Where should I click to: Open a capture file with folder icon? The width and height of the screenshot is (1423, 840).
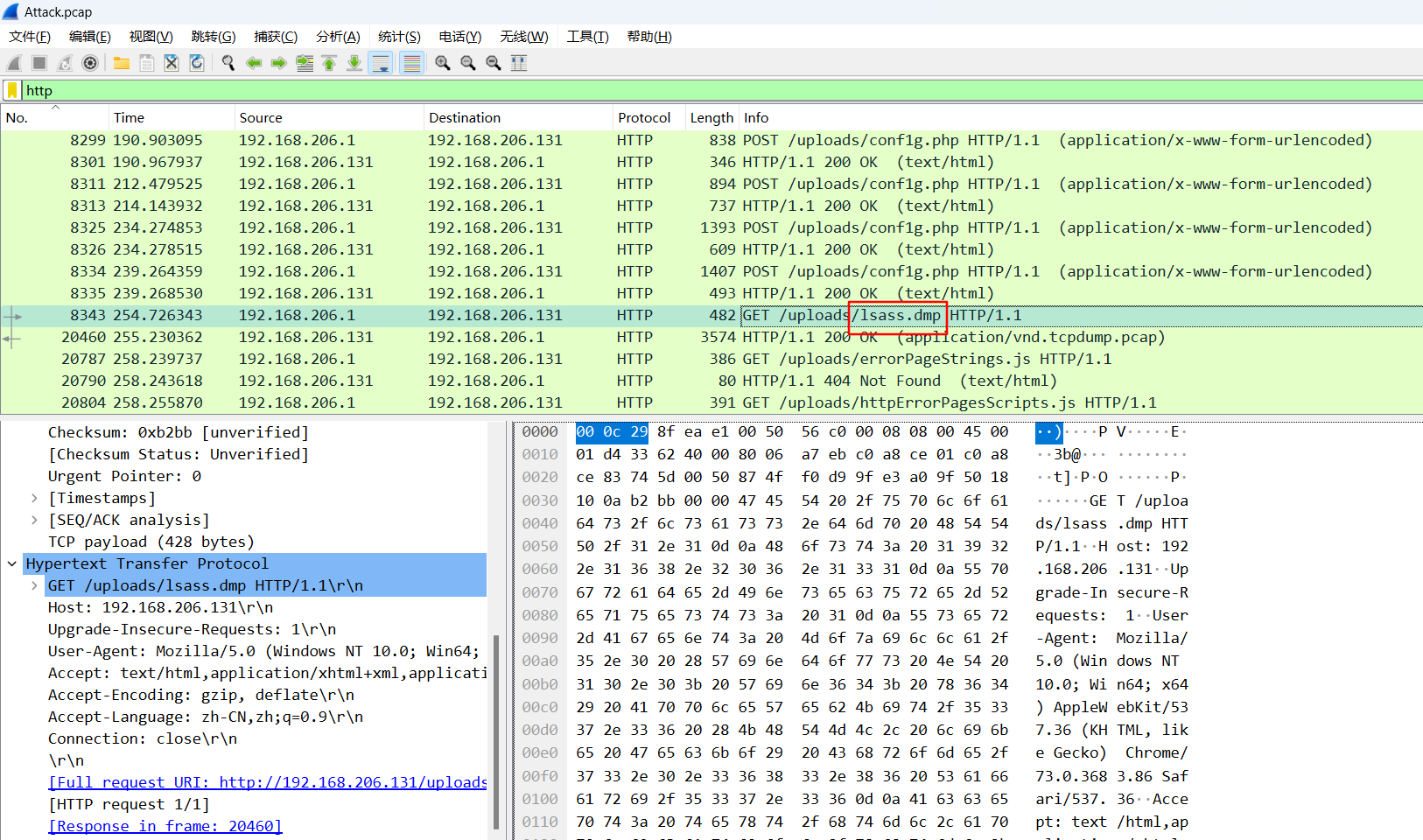click(x=122, y=63)
